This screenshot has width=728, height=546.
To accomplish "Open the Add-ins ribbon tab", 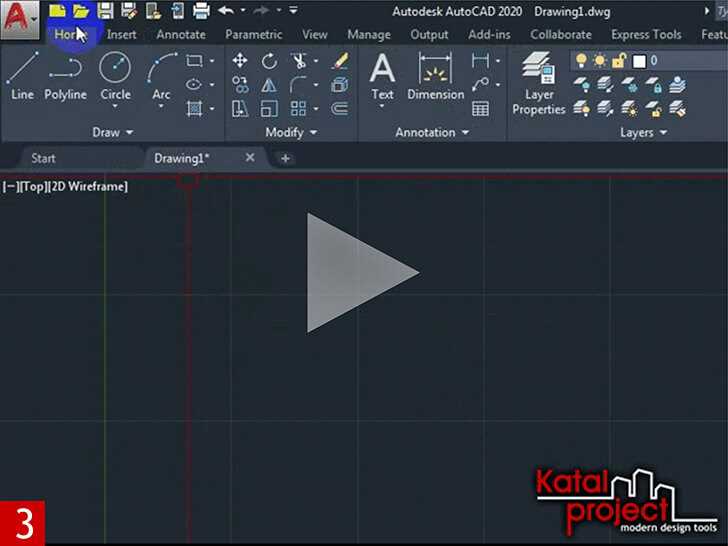I will click(489, 35).
